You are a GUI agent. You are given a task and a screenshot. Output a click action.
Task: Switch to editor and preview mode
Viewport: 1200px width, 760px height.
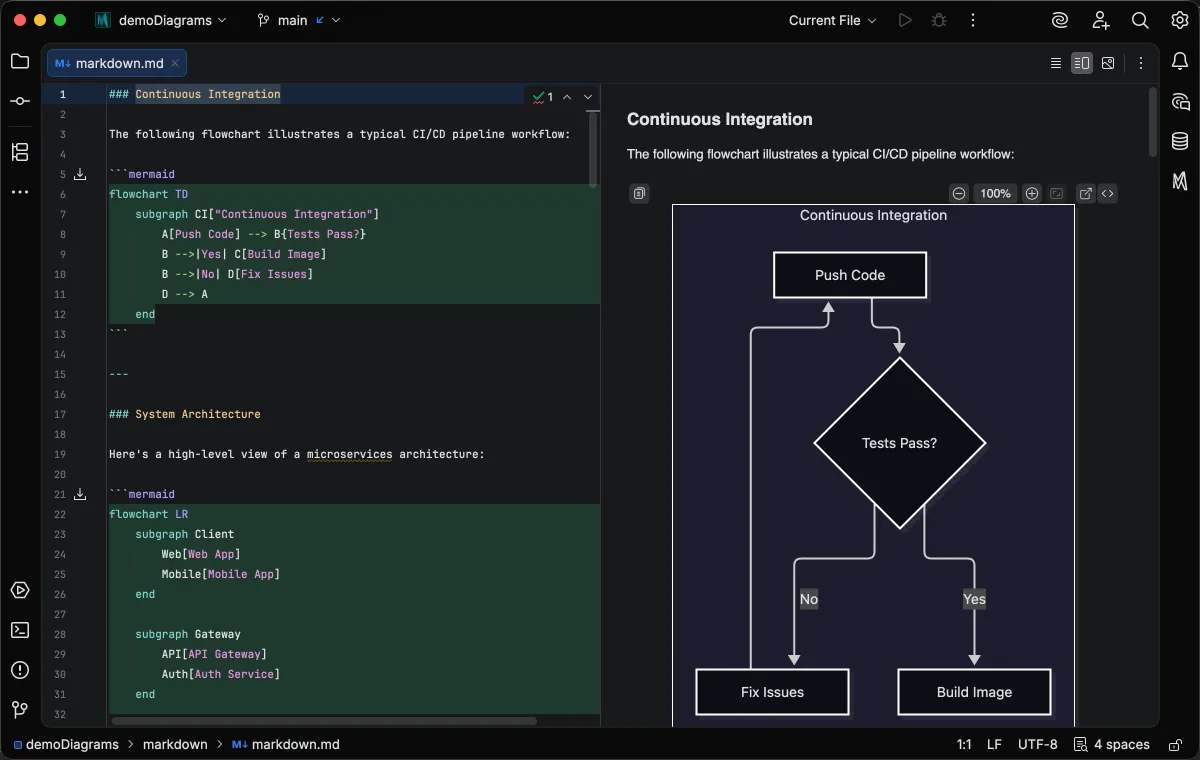click(1081, 63)
